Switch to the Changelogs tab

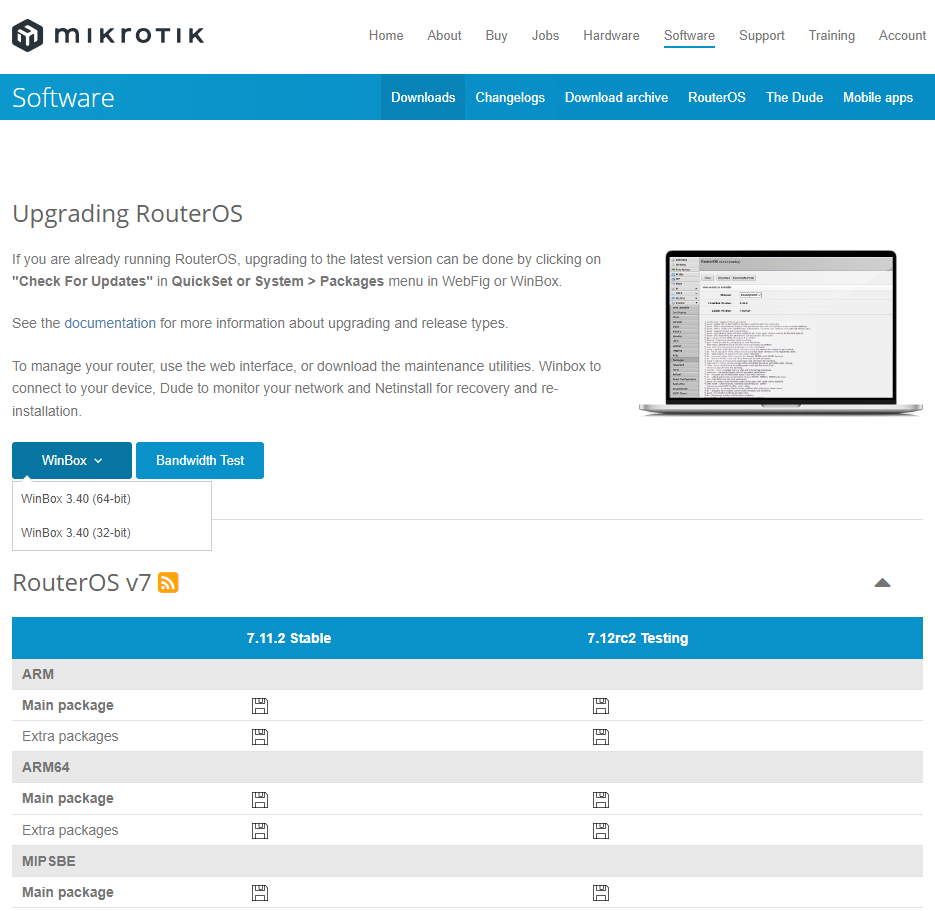[x=510, y=97]
